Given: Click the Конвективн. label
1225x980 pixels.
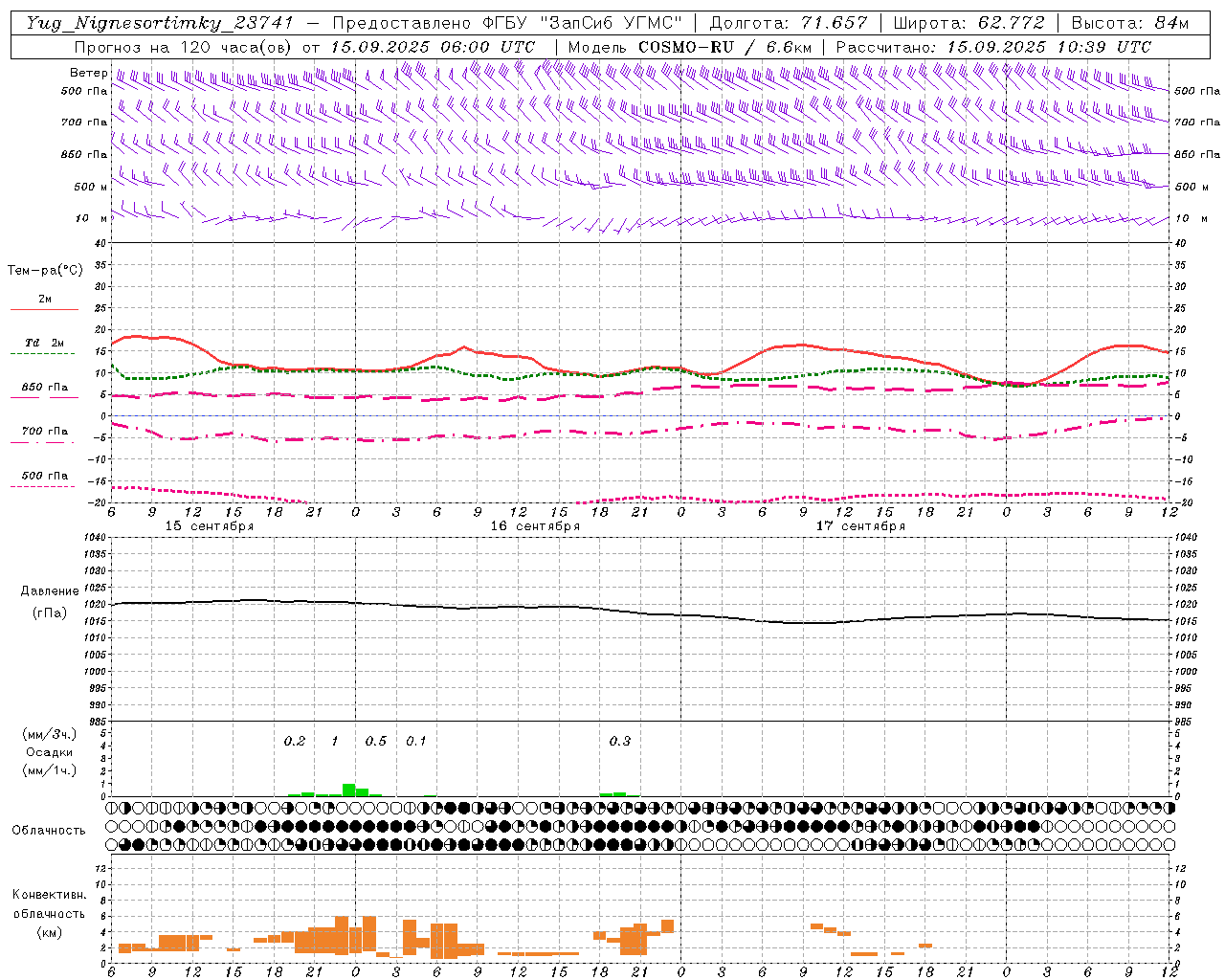Looking at the screenshot, I should 50,895.
